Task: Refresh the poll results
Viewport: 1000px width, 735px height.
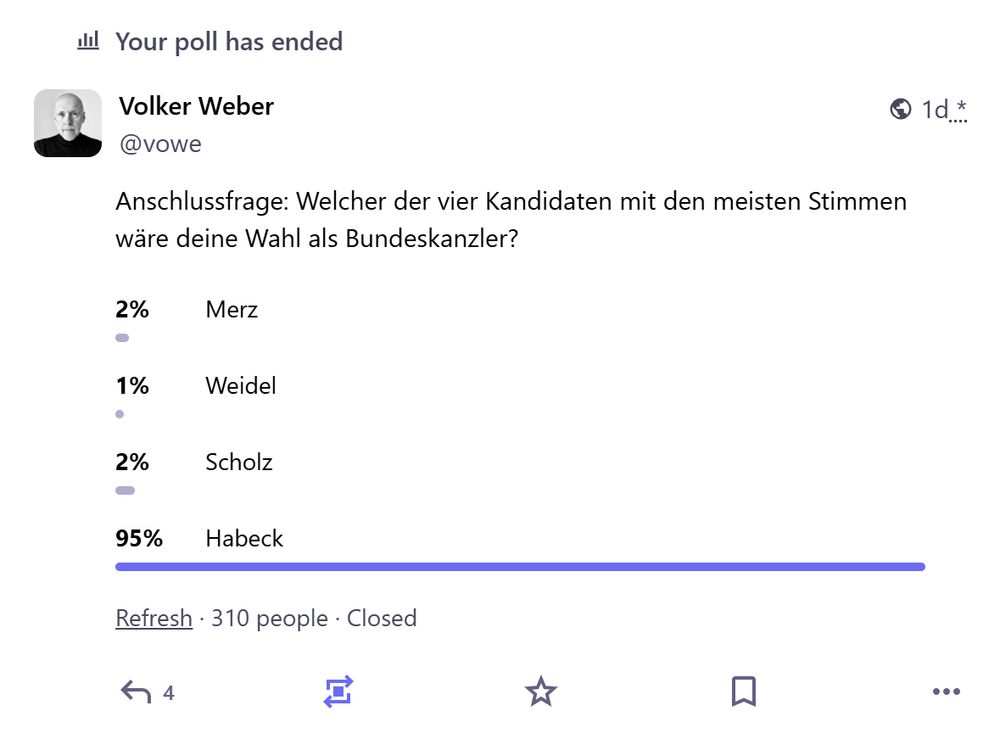Action: (154, 618)
